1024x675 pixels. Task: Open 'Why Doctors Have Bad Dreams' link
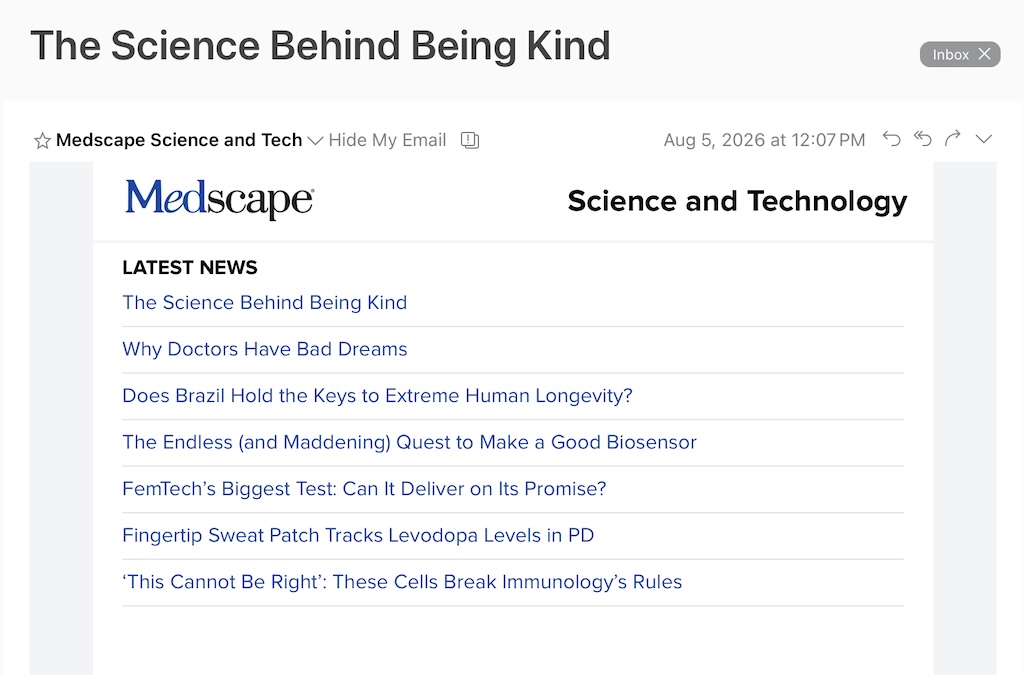click(264, 349)
